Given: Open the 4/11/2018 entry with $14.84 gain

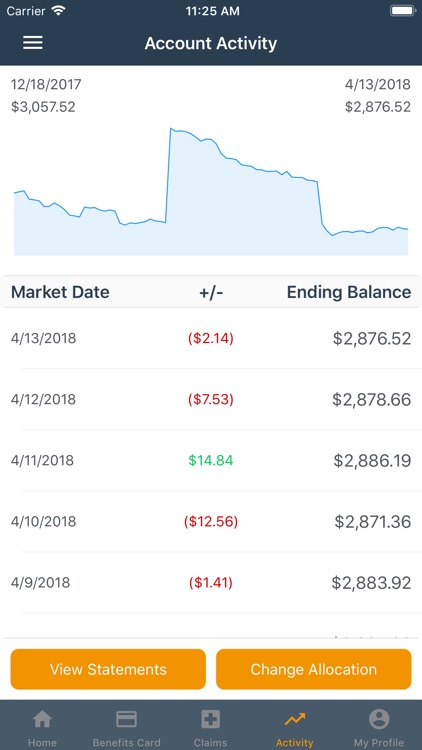Looking at the screenshot, I should (x=211, y=460).
